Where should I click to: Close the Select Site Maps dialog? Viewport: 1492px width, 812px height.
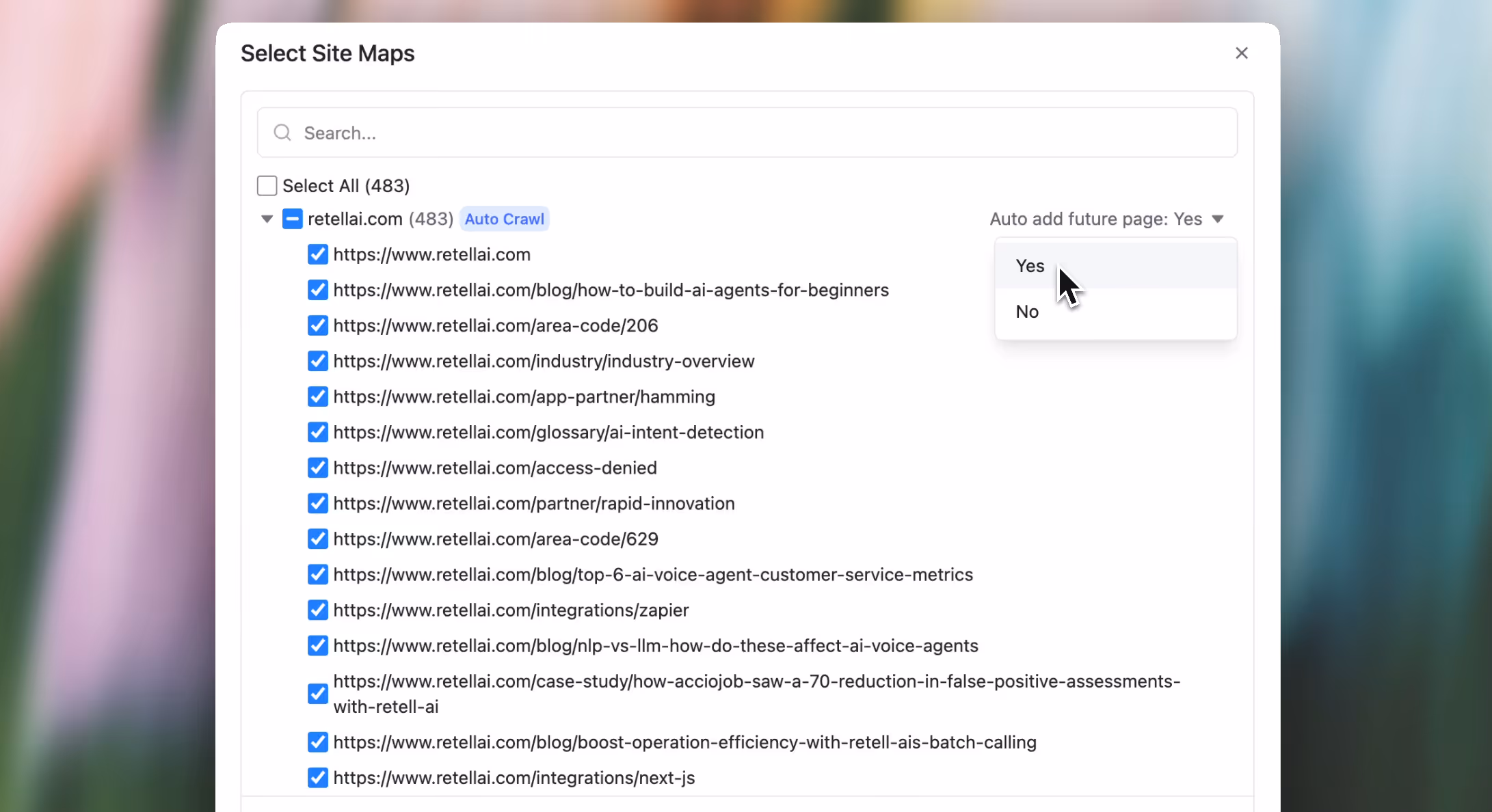coord(1242,53)
